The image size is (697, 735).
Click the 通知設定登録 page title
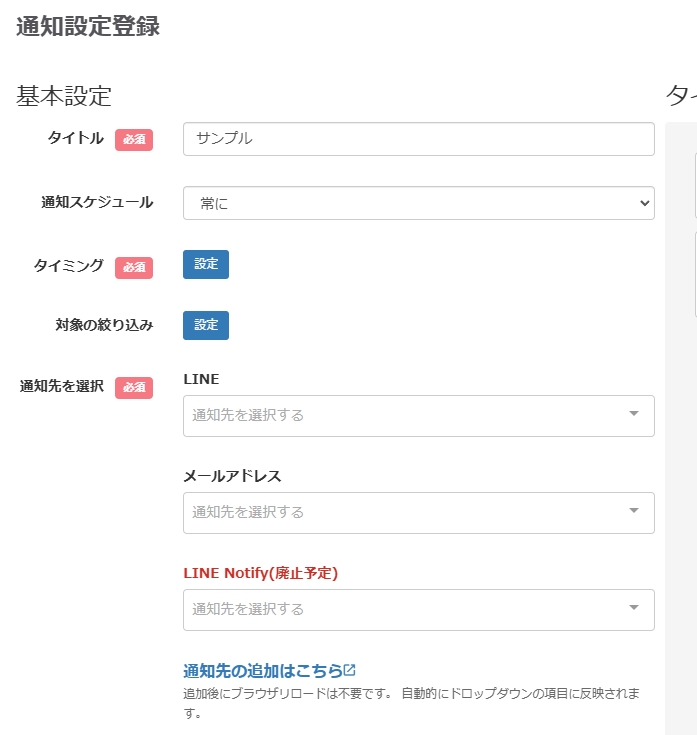[x=88, y=27]
